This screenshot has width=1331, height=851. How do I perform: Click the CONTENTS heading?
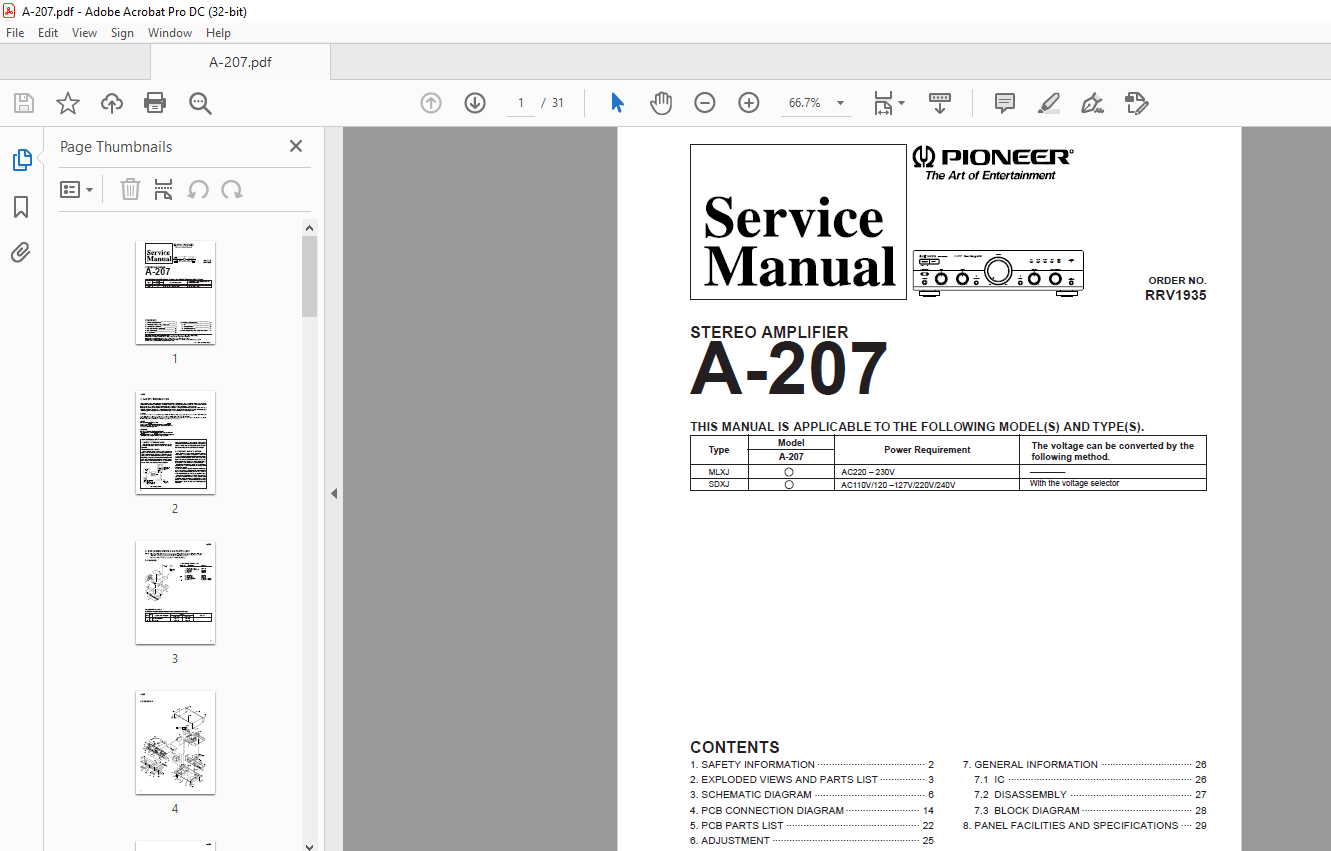point(735,747)
